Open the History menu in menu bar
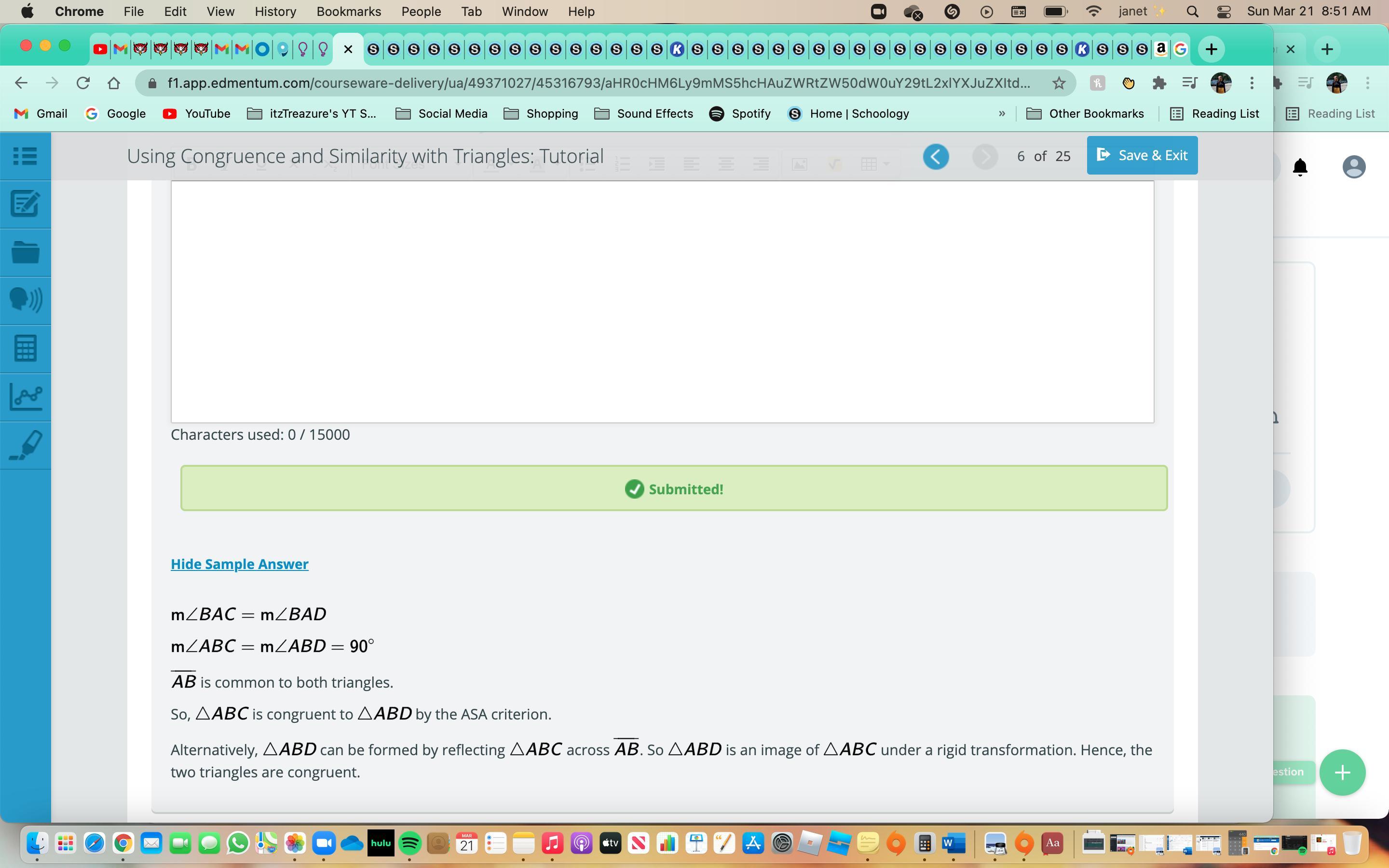Screen dimensions: 1389x868 [275, 12]
